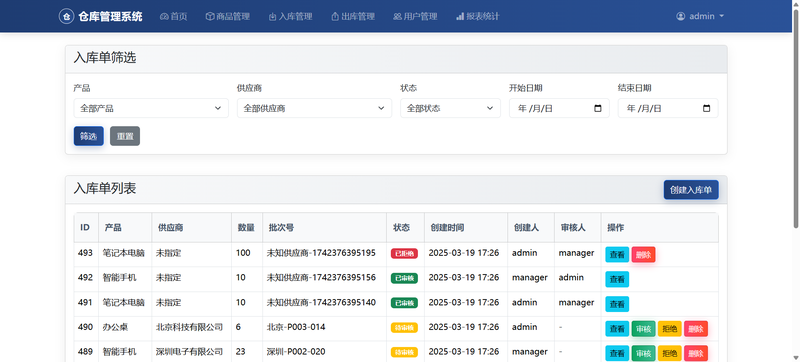Screen dimensions: 800x362
Task: Expand the admin account dropdown
Action: coord(700,16)
